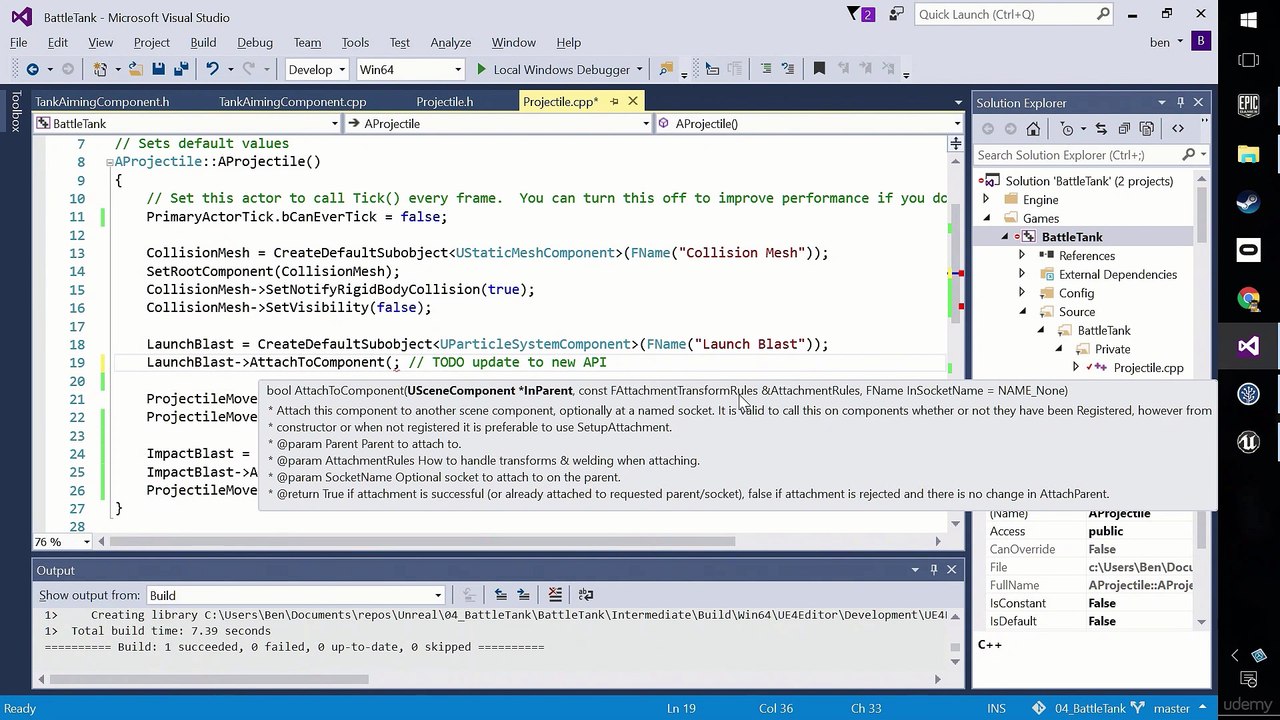Collapse All in Solution Explorer toolbar
1280x720 pixels.
1124,128
